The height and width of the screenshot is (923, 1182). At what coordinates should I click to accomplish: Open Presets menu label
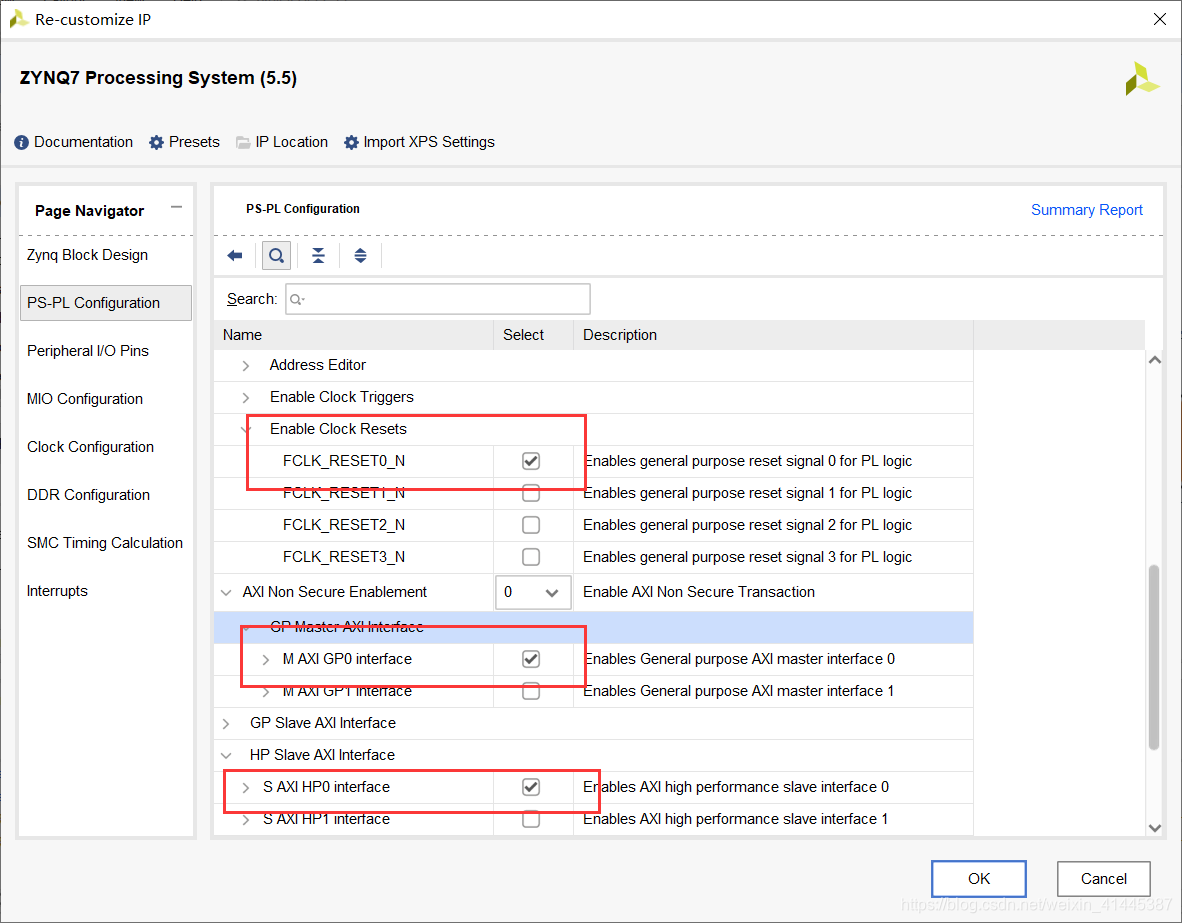pos(194,143)
